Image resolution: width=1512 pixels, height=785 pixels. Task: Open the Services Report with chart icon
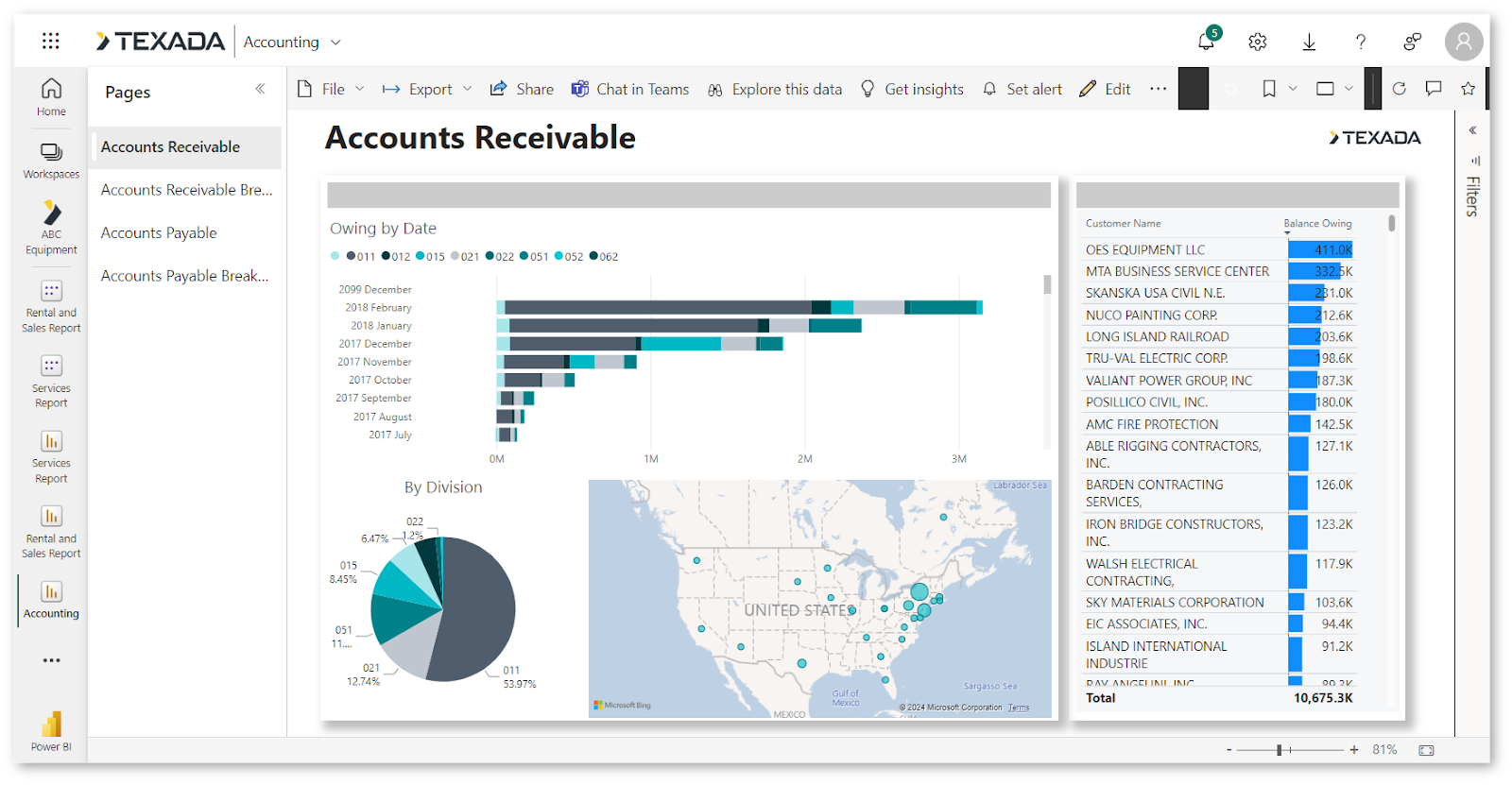click(51, 457)
